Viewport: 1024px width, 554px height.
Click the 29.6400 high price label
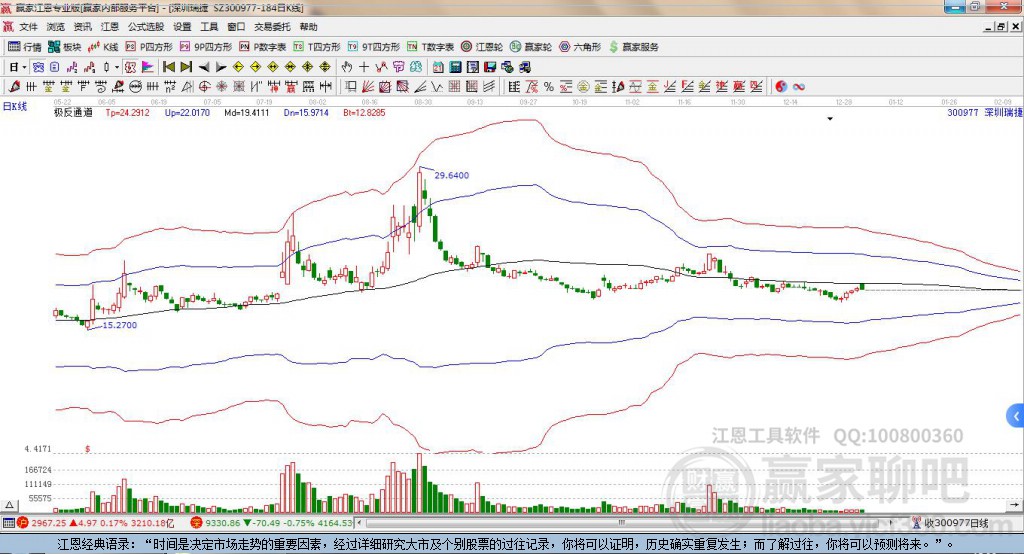[451, 175]
